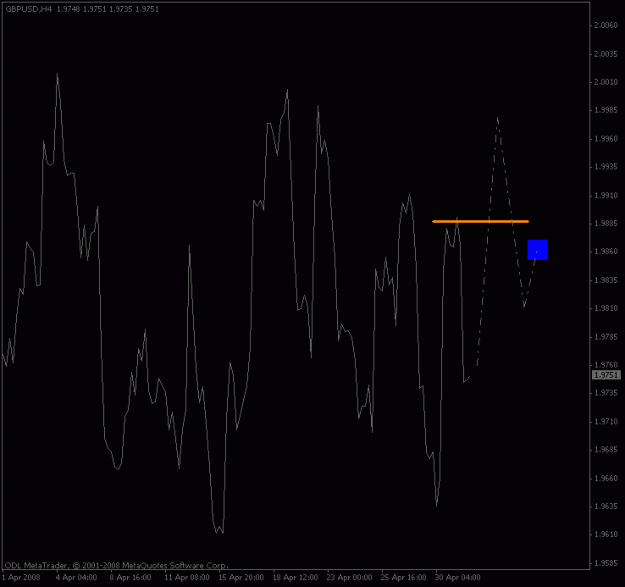Viewport: 625px width, 587px height.
Task: Click the blue square marker on chart
Action: [x=538, y=250]
